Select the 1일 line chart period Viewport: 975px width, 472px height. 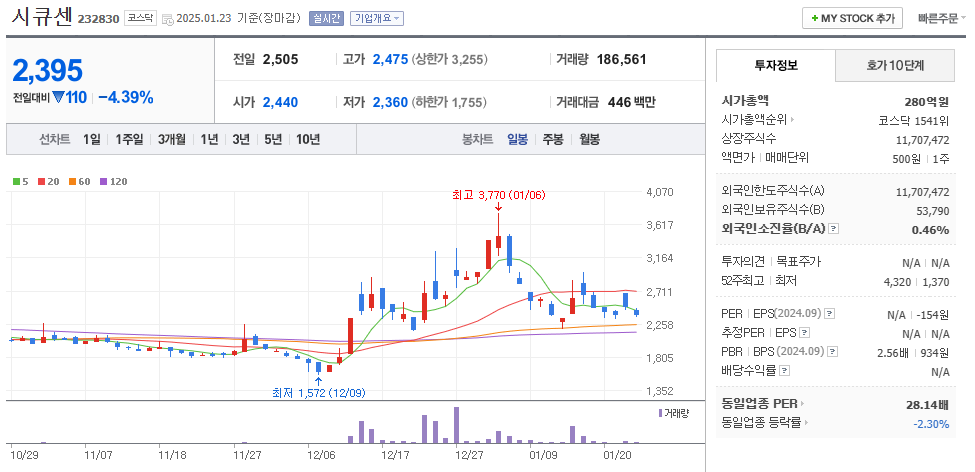91,139
